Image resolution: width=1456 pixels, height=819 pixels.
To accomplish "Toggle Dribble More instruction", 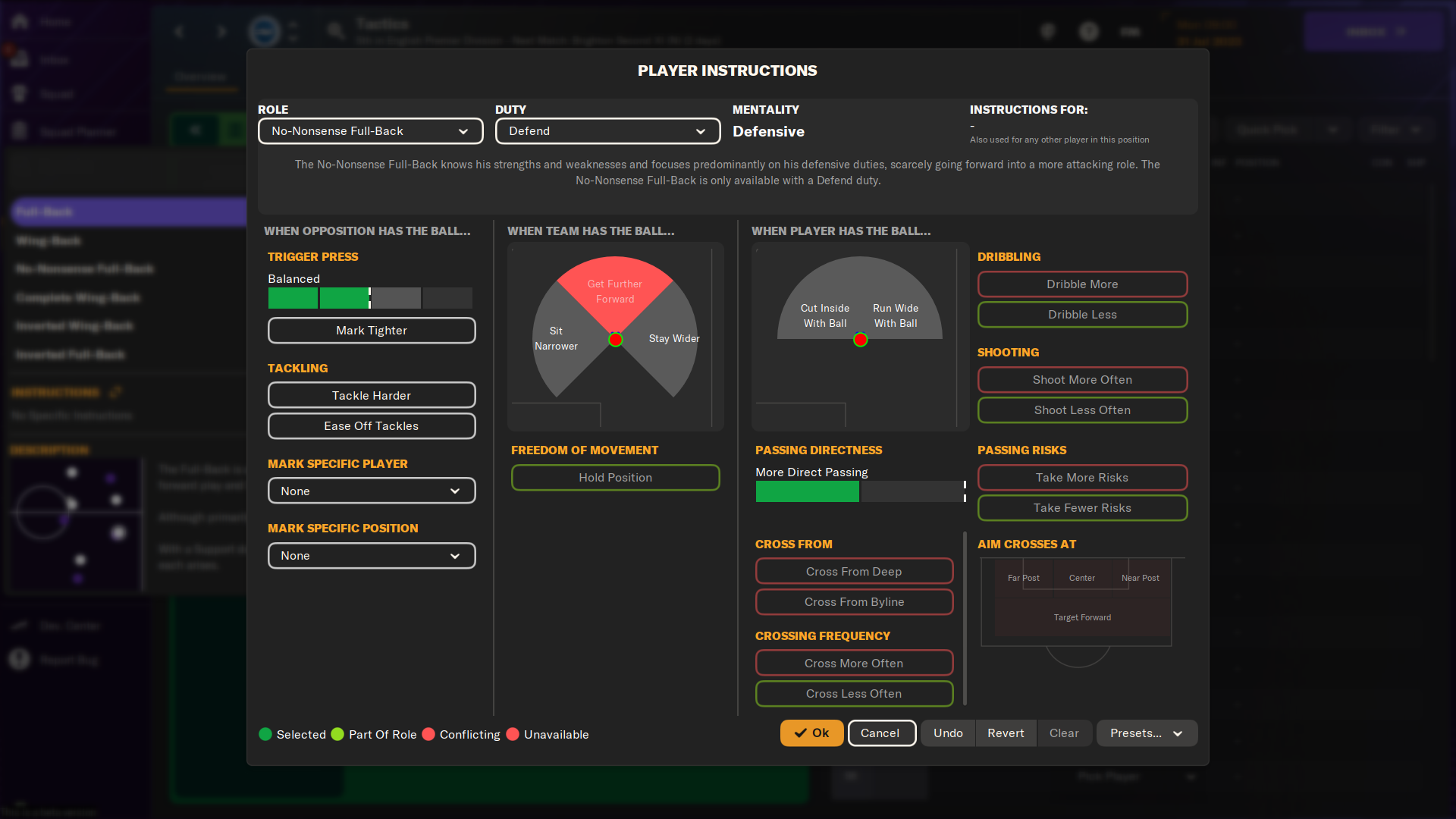I will coord(1082,284).
